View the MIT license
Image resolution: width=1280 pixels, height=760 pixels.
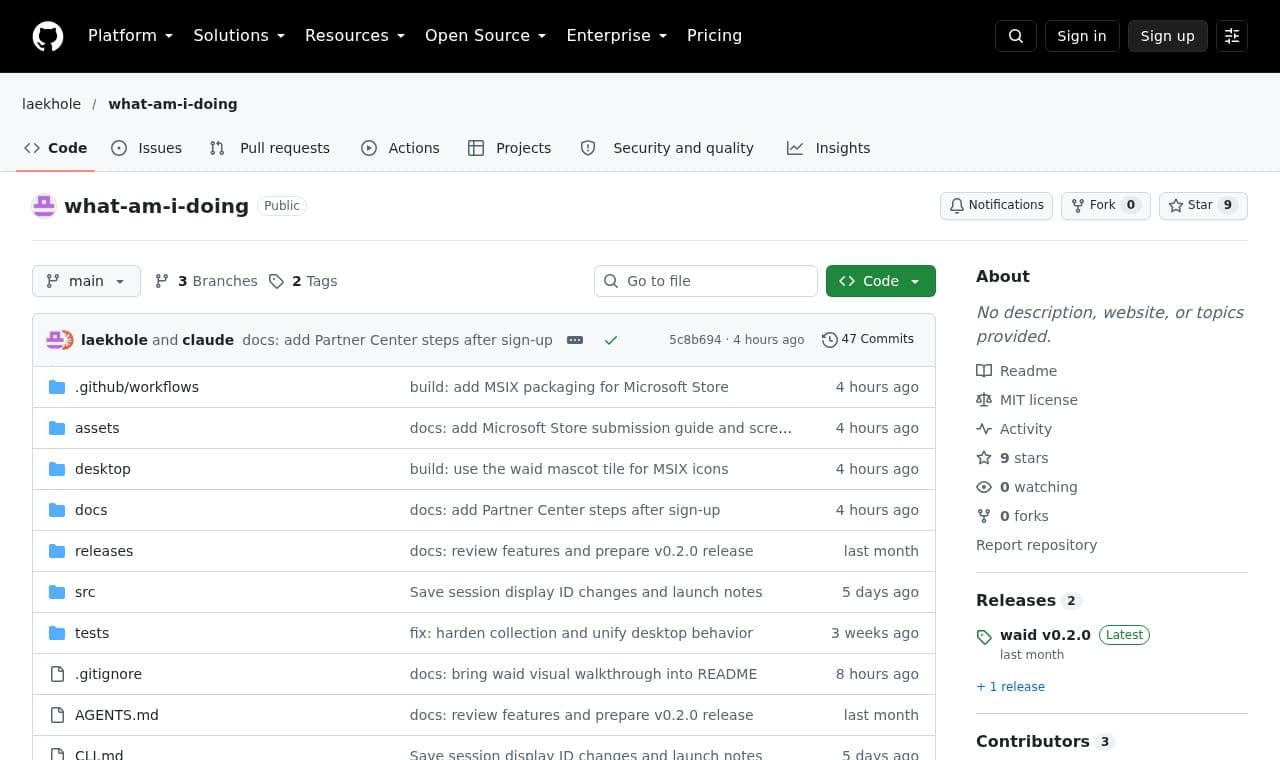pos(1027,400)
